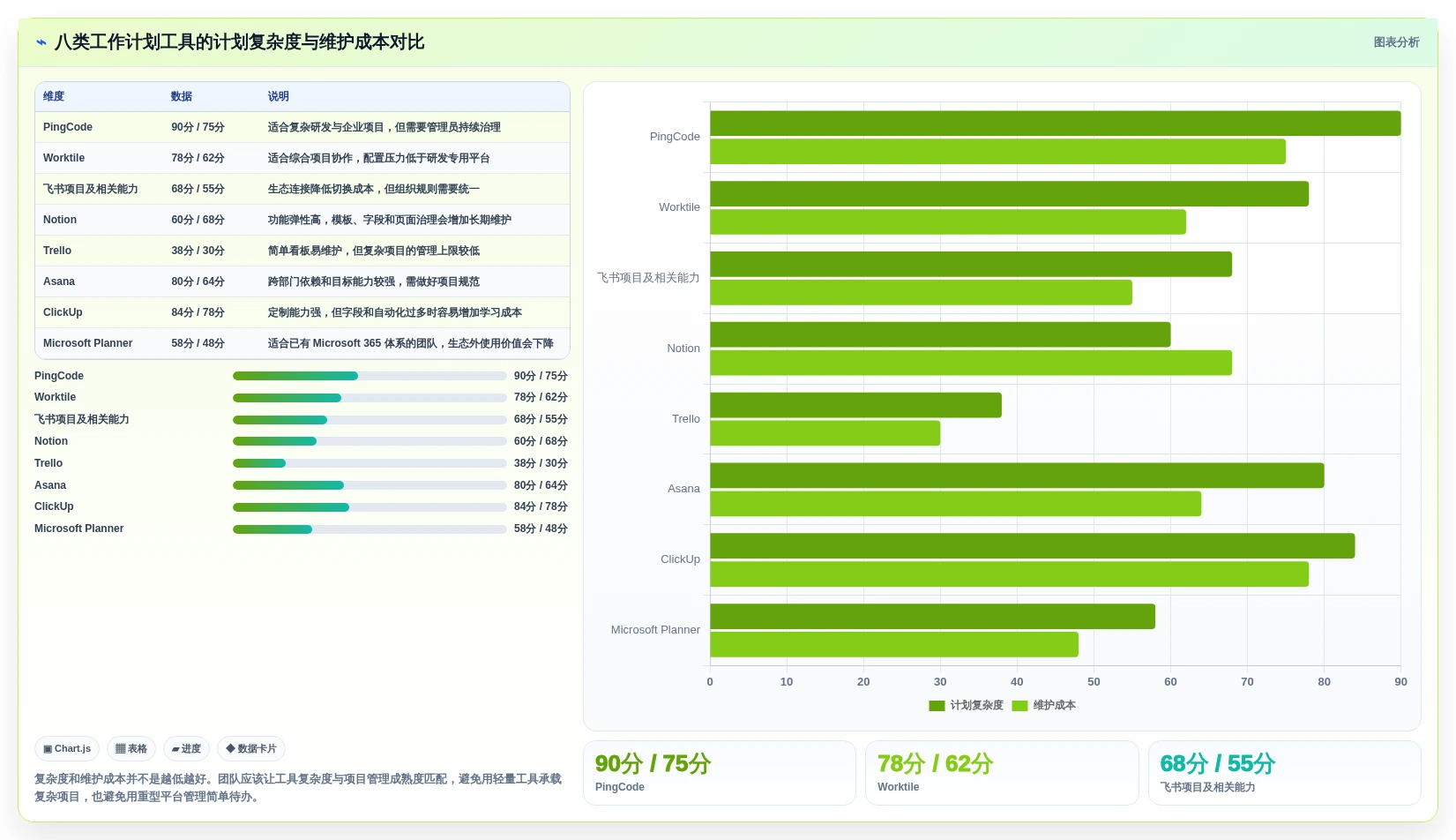Click the Worktile 78分 / 62分 data card
The image size is (1456, 840).
(1002, 773)
